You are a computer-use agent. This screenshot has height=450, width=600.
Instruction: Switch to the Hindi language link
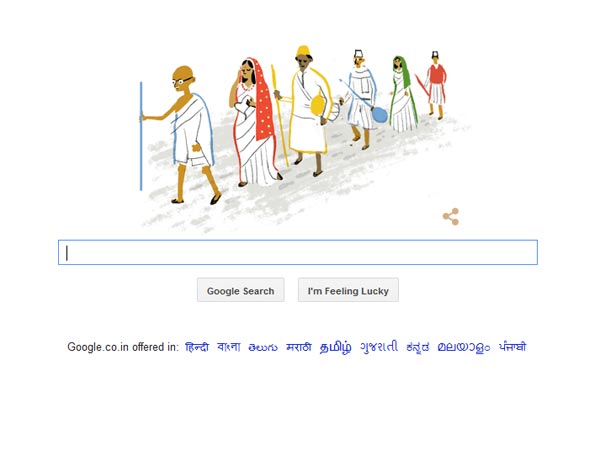(197, 347)
